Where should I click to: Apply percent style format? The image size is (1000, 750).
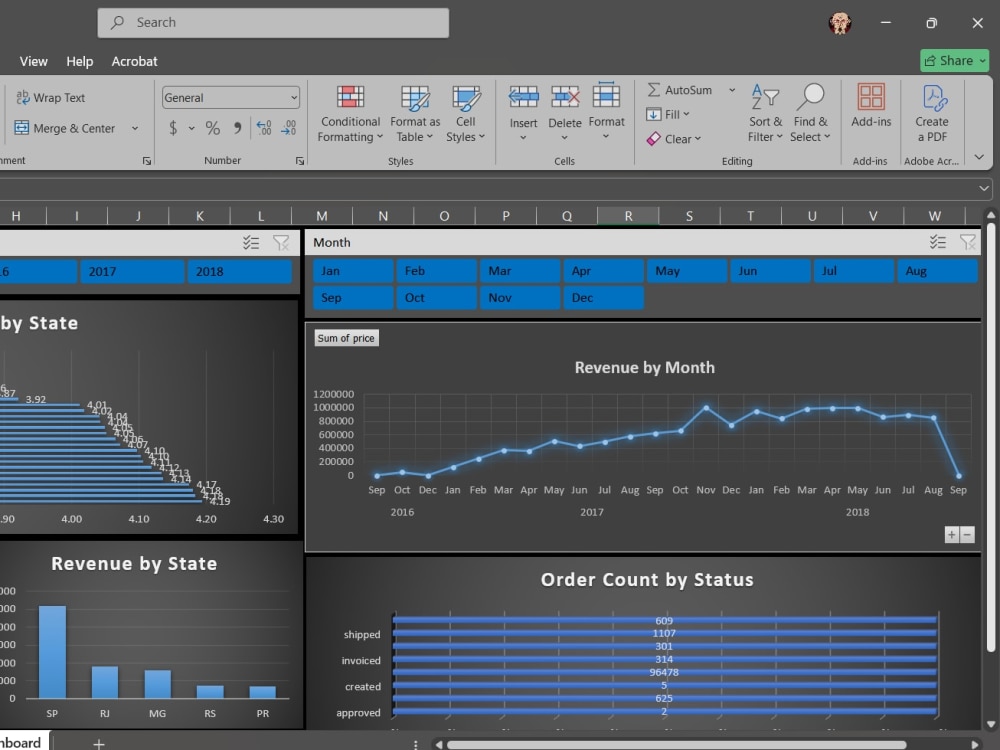212,128
